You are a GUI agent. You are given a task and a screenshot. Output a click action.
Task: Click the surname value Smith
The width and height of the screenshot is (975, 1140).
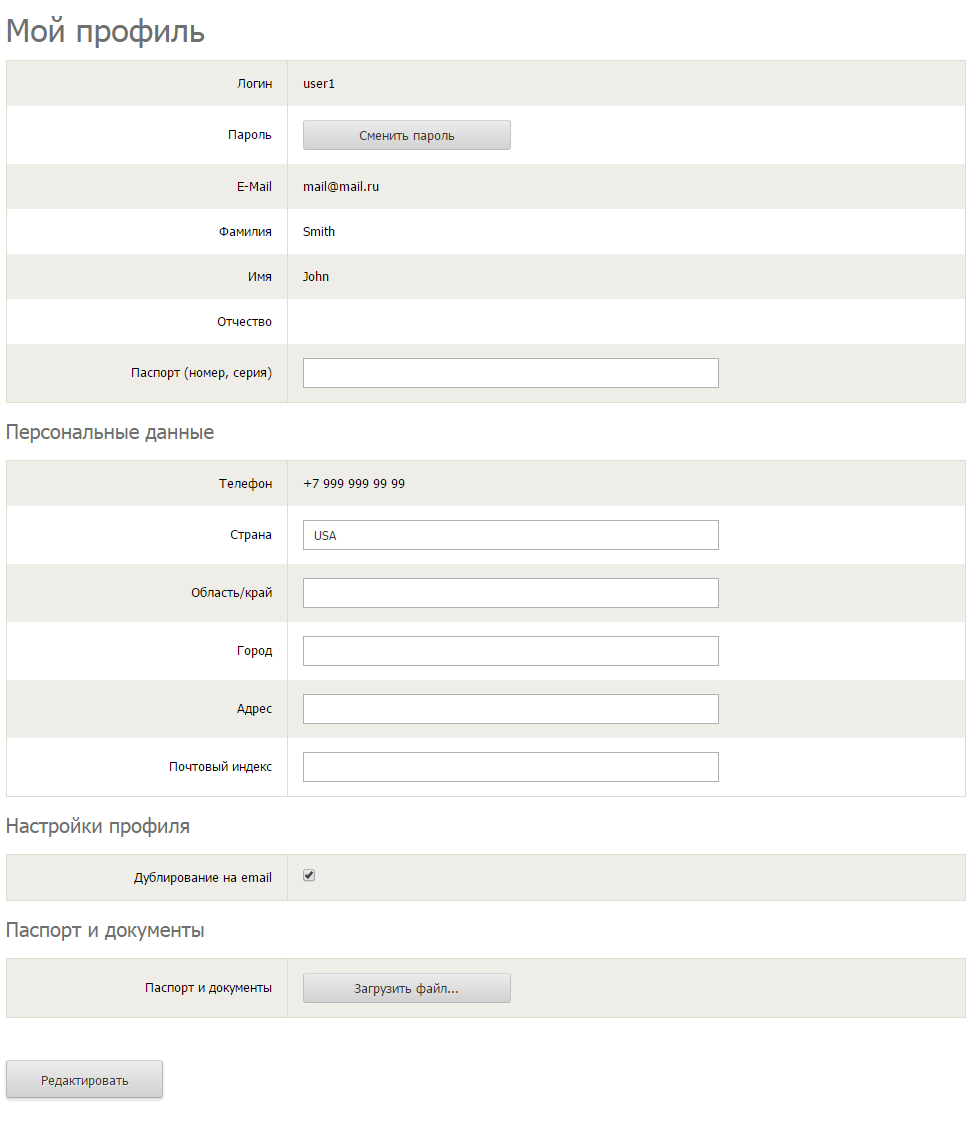(x=319, y=232)
